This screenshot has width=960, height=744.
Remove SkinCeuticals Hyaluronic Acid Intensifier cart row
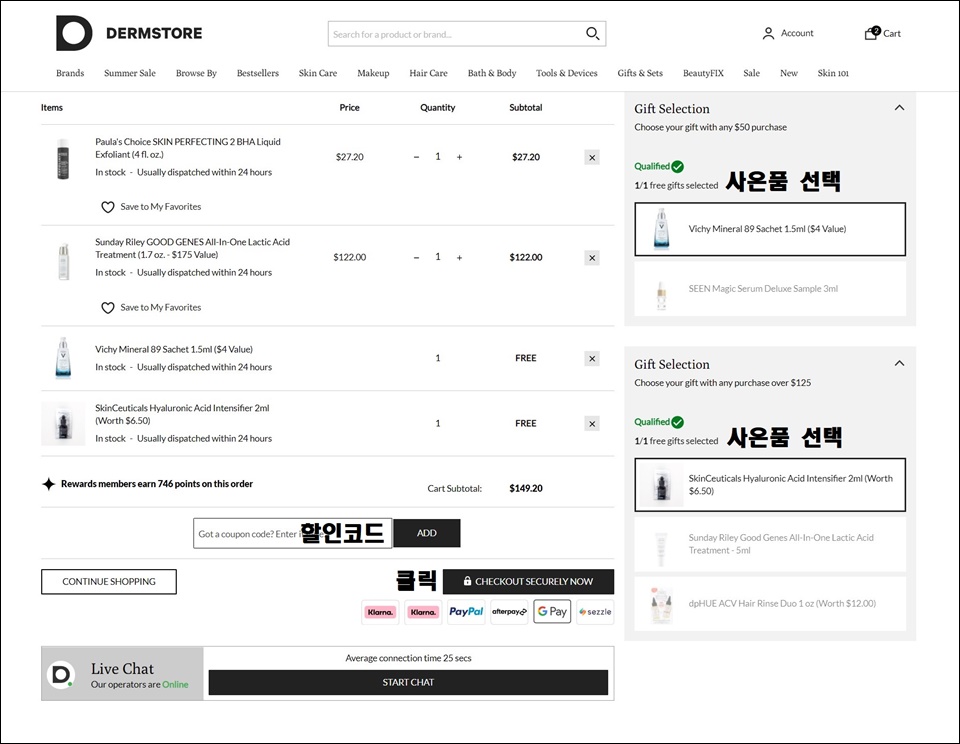click(x=592, y=424)
